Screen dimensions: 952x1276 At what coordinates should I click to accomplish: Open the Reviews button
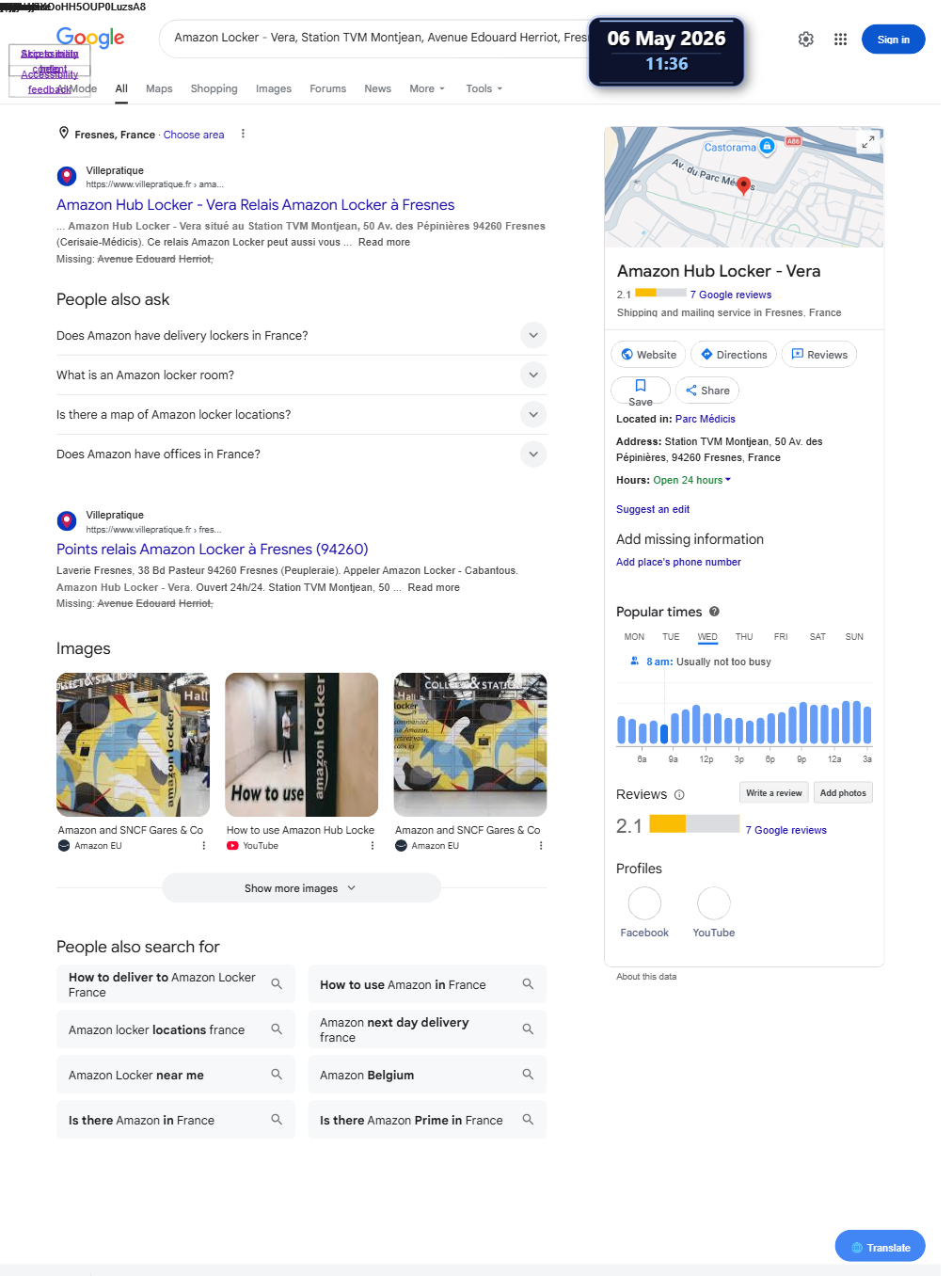pyautogui.click(x=819, y=355)
